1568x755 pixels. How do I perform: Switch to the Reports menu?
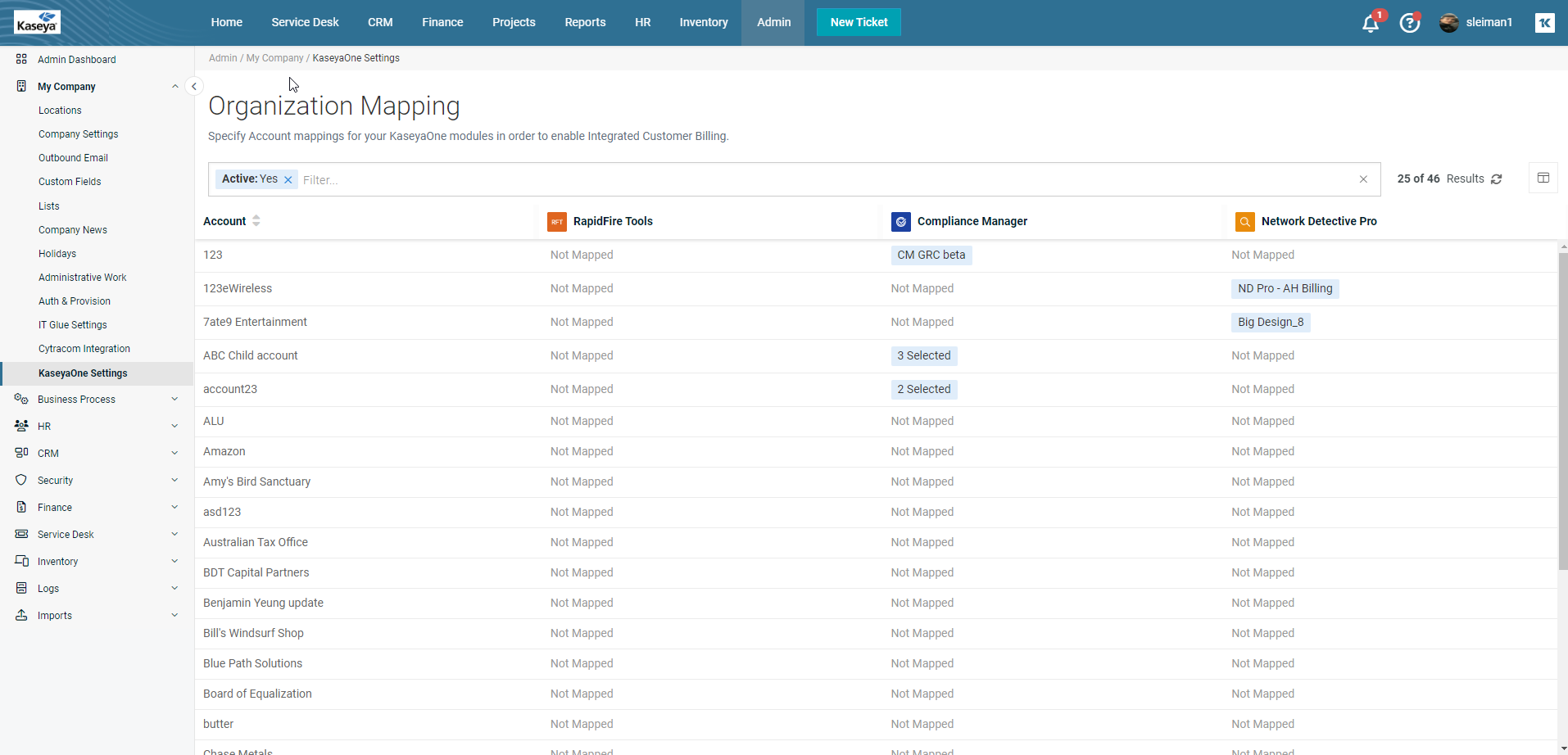[585, 22]
